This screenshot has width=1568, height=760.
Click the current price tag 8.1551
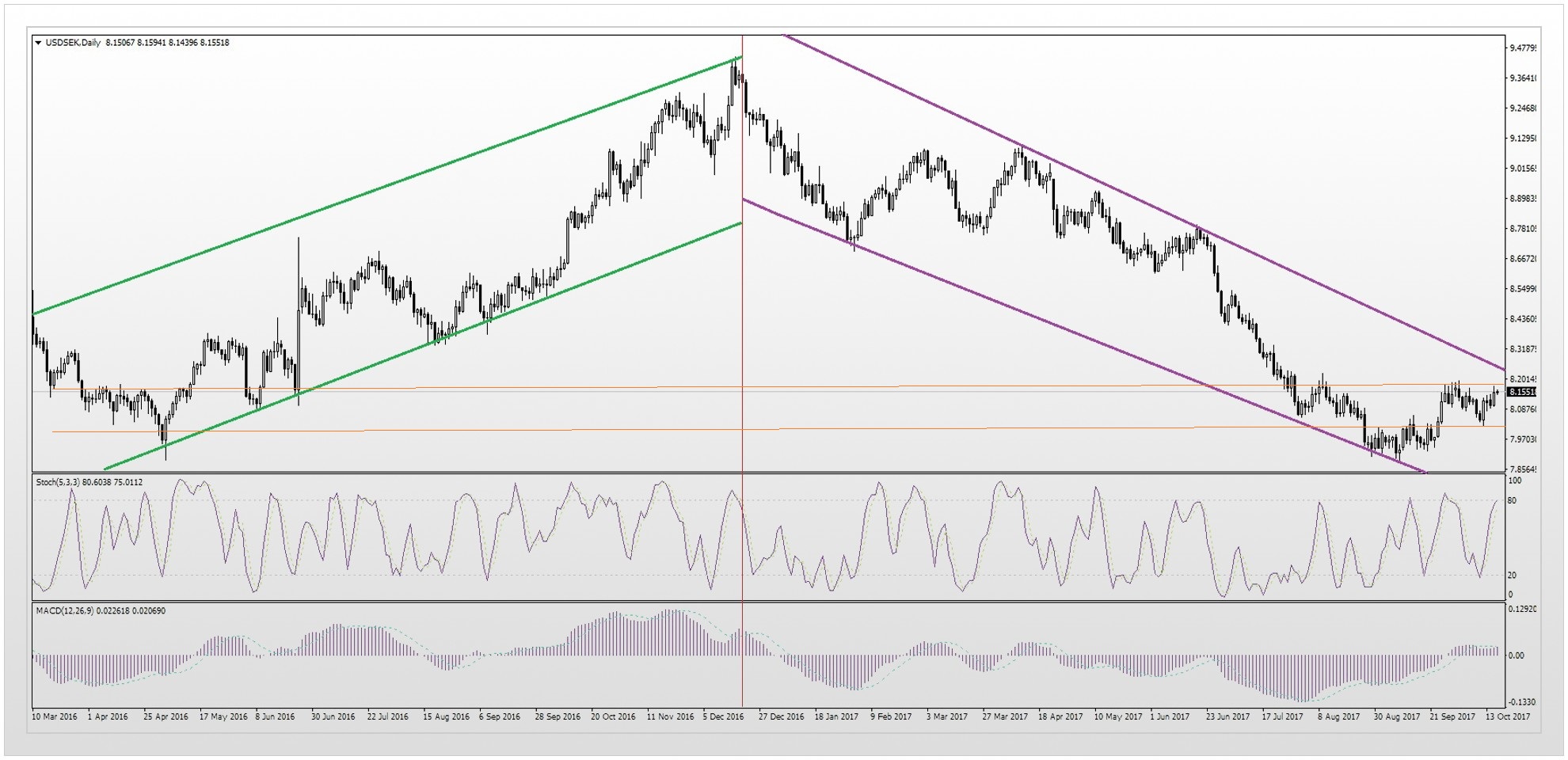coord(1522,392)
